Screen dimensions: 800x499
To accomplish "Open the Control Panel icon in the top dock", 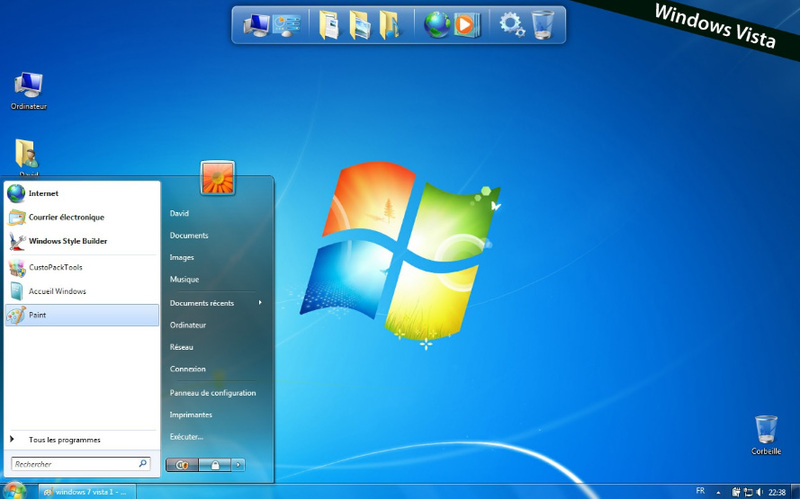I will click(x=286, y=25).
